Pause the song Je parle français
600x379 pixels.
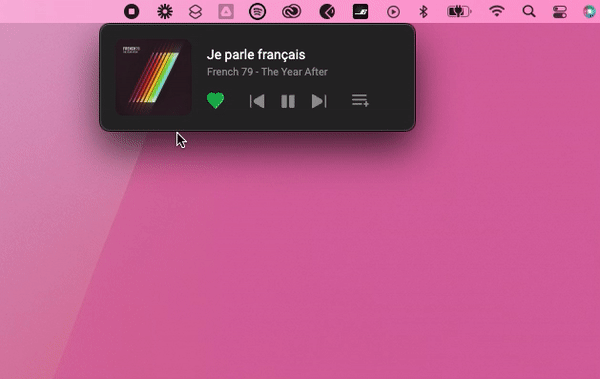coord(288,101)
